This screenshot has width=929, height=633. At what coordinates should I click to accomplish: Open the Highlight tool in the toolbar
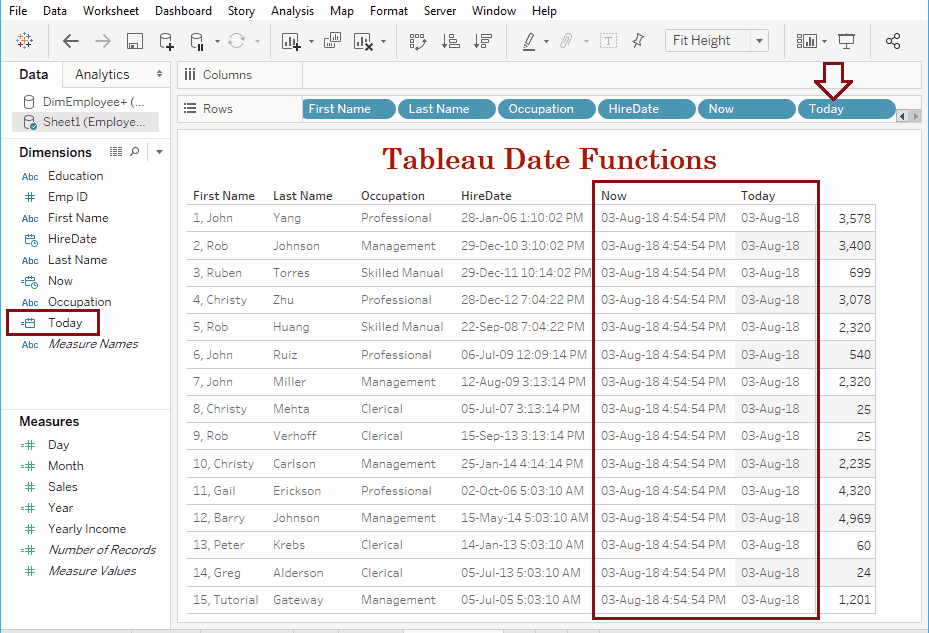coord(528,41)
